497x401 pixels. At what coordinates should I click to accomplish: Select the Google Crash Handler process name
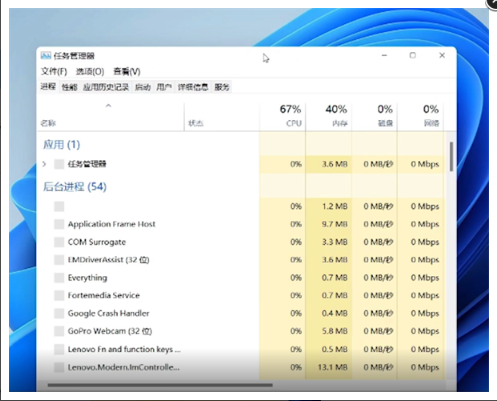[x=109, y=313]
